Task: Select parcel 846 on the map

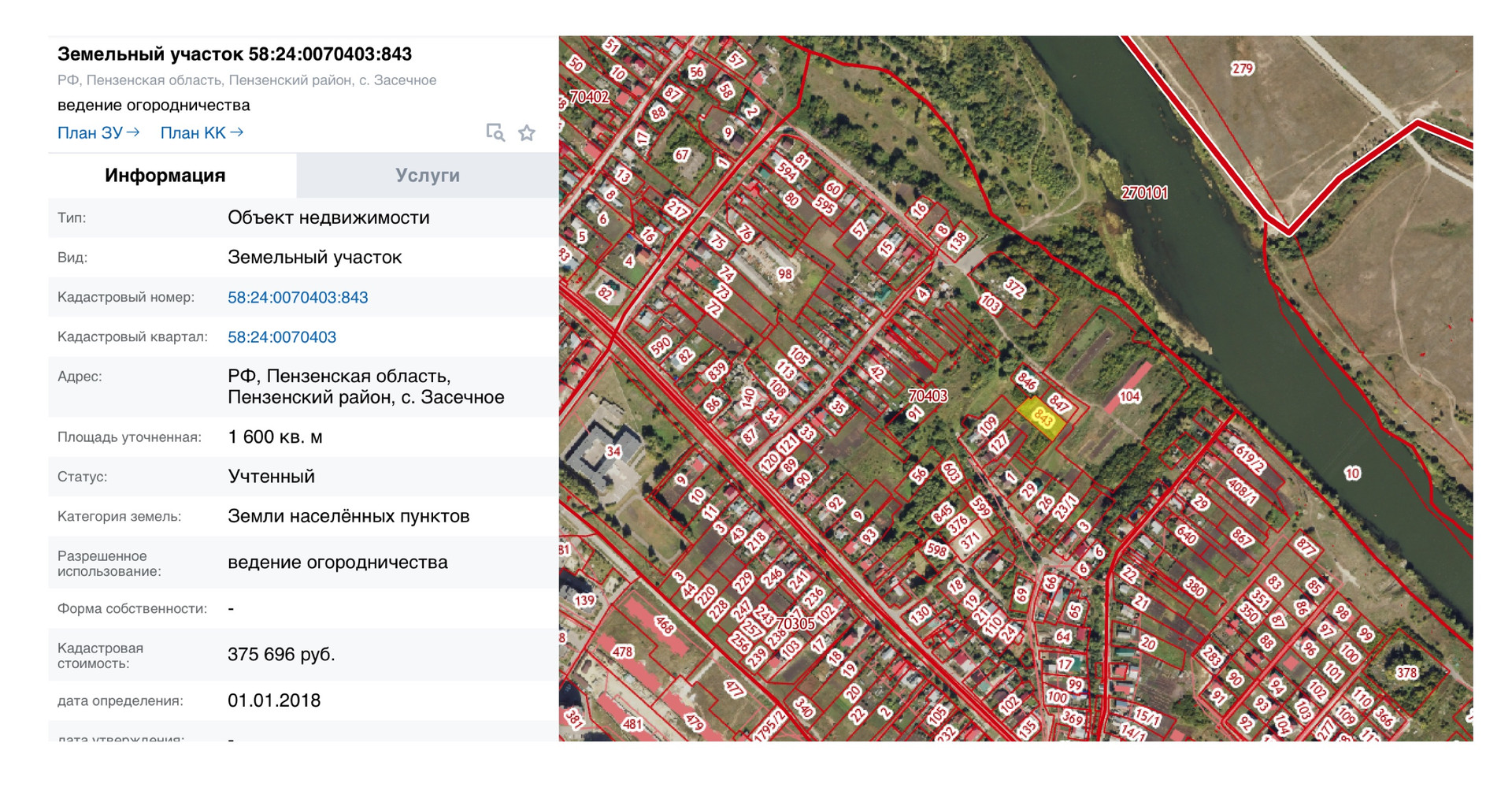Action: 1026,381
